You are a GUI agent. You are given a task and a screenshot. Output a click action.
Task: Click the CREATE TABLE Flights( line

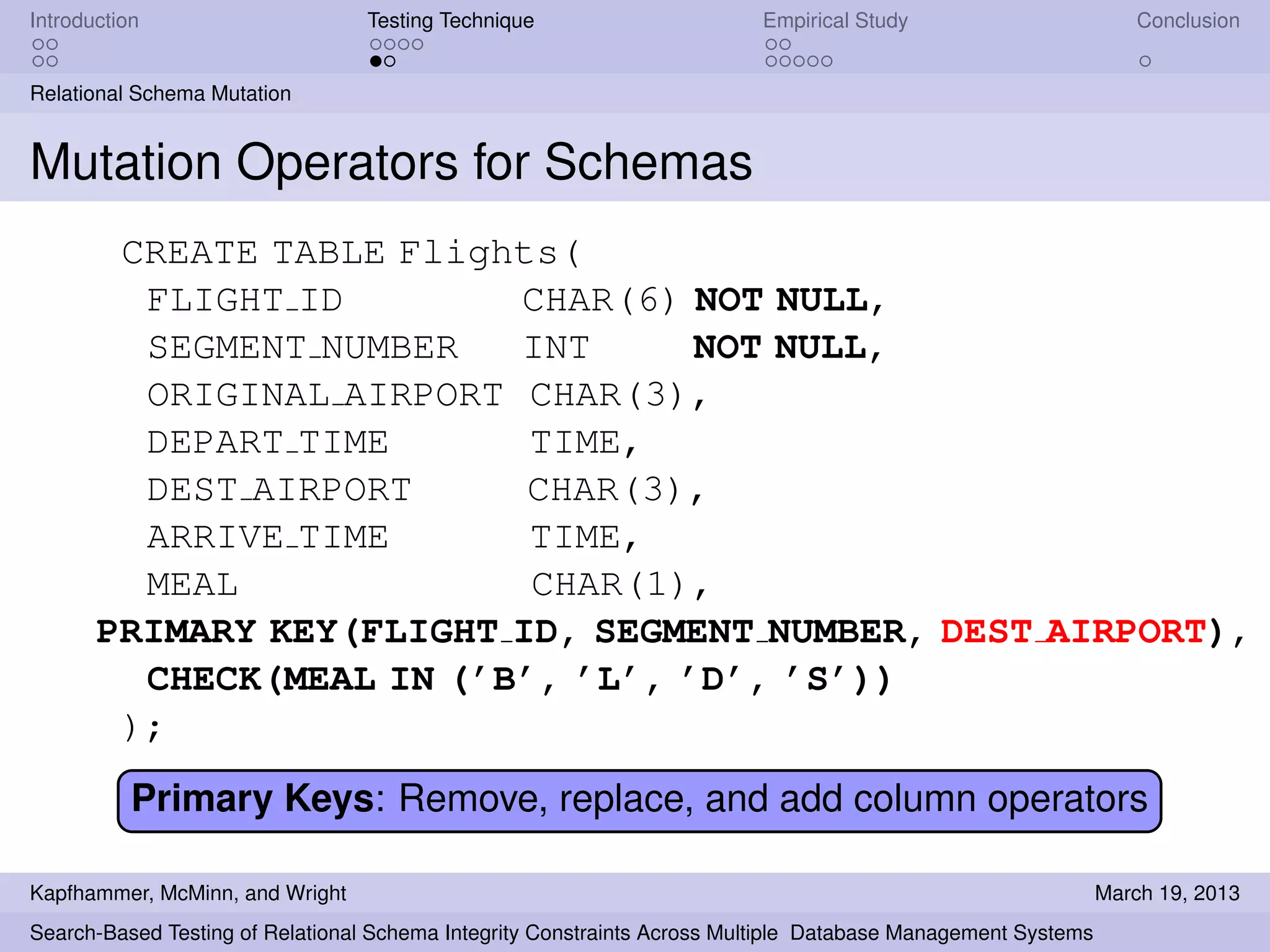(352, 253)
